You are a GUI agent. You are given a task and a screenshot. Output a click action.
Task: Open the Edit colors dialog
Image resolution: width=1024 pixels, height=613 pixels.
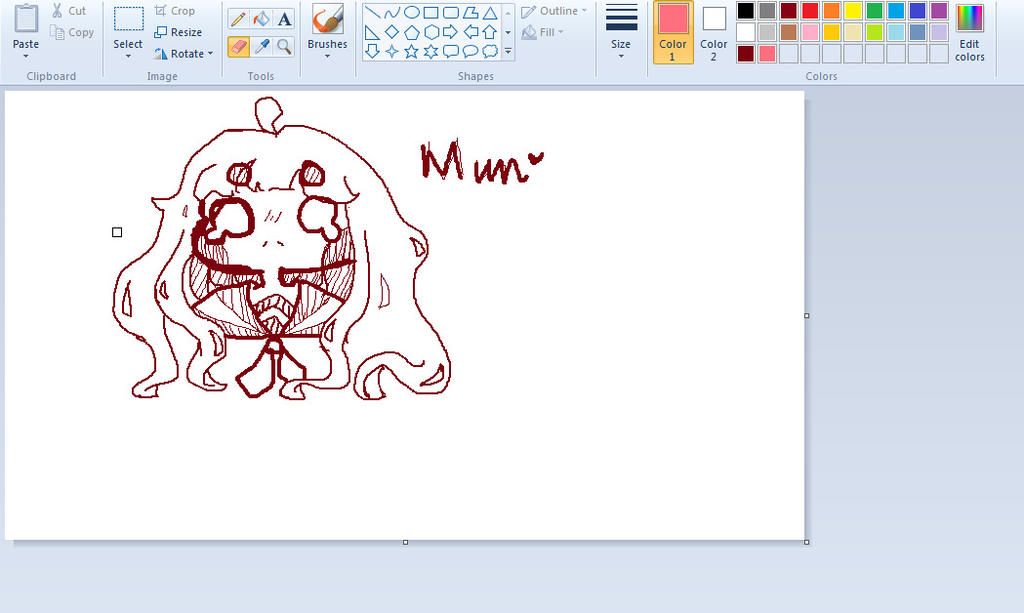[x=969, y=32]
